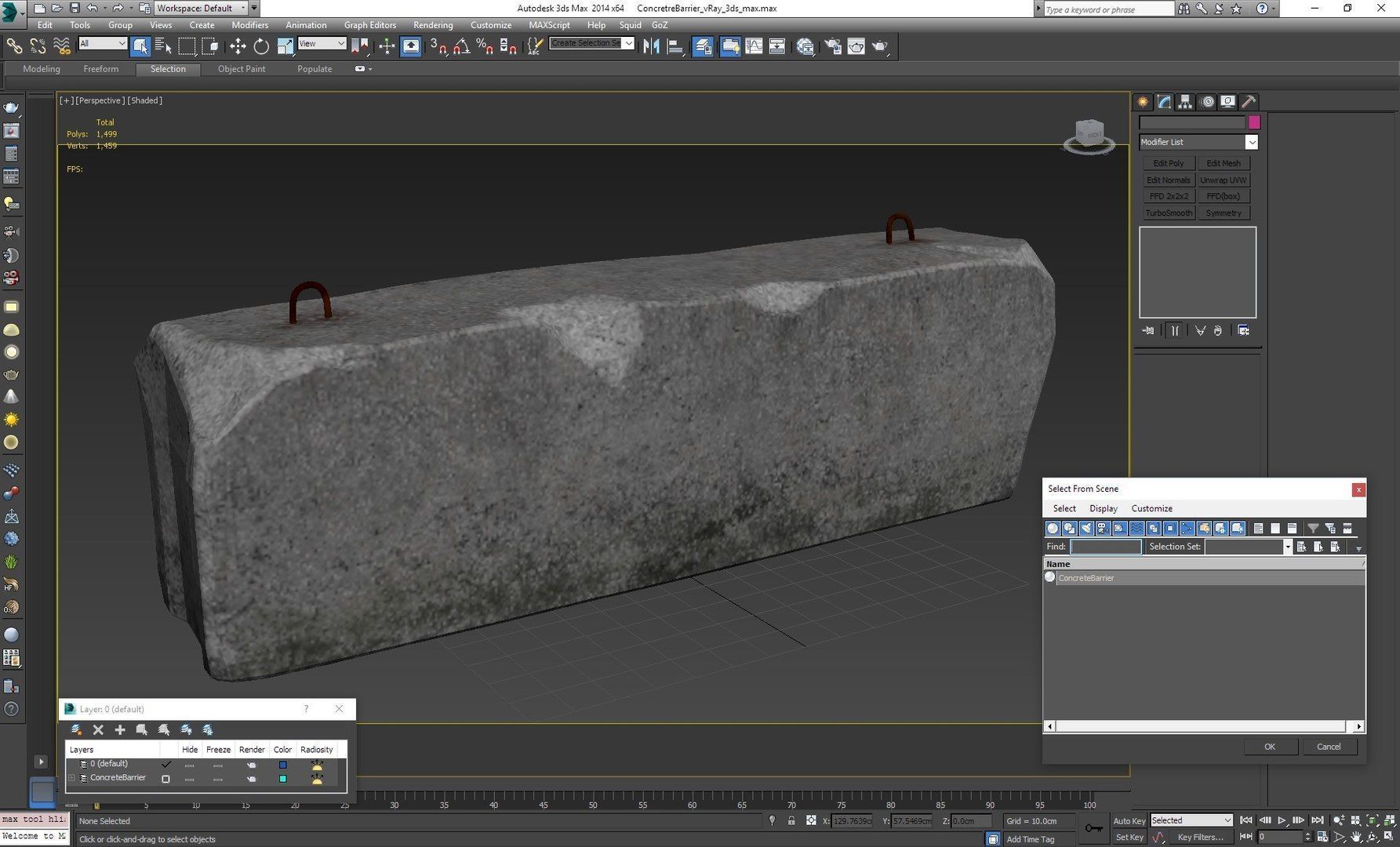Open the Rendering menu
1400x847 pixels.
433,25
